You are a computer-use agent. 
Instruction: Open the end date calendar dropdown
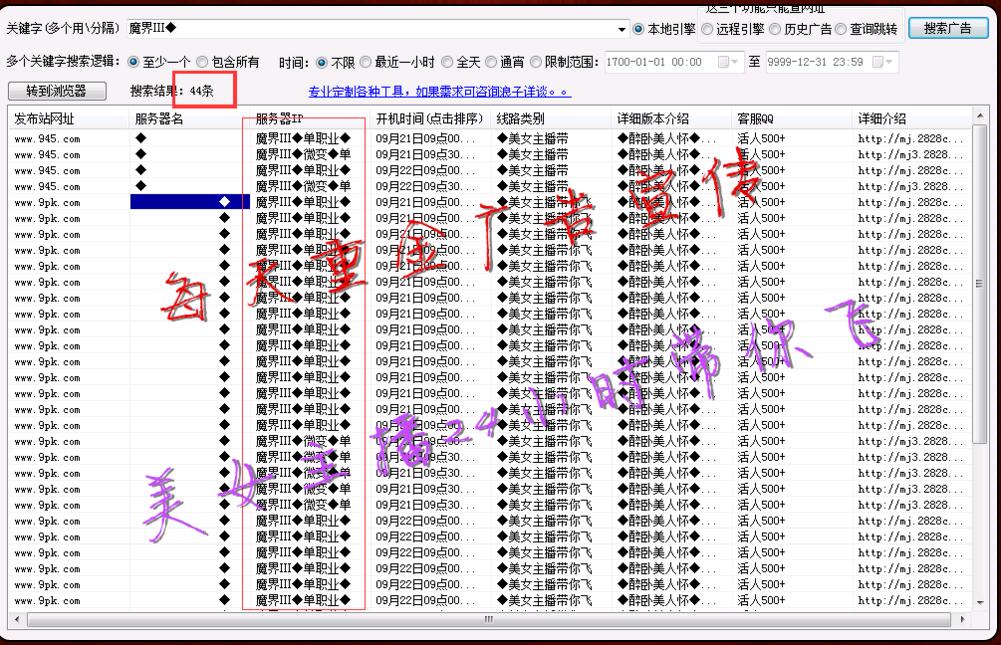886,62
